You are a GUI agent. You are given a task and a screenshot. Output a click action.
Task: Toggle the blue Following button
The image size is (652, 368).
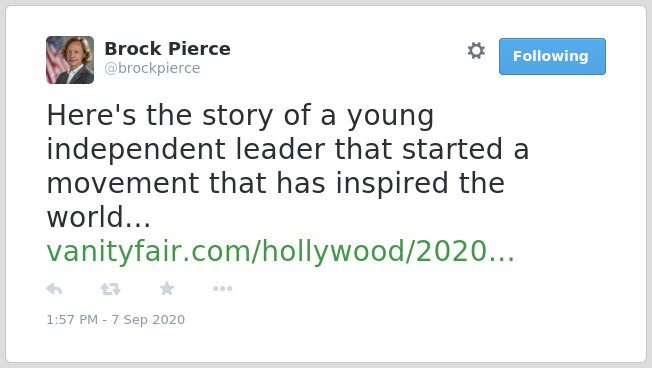pyautogui.click(x=552, y=57)
